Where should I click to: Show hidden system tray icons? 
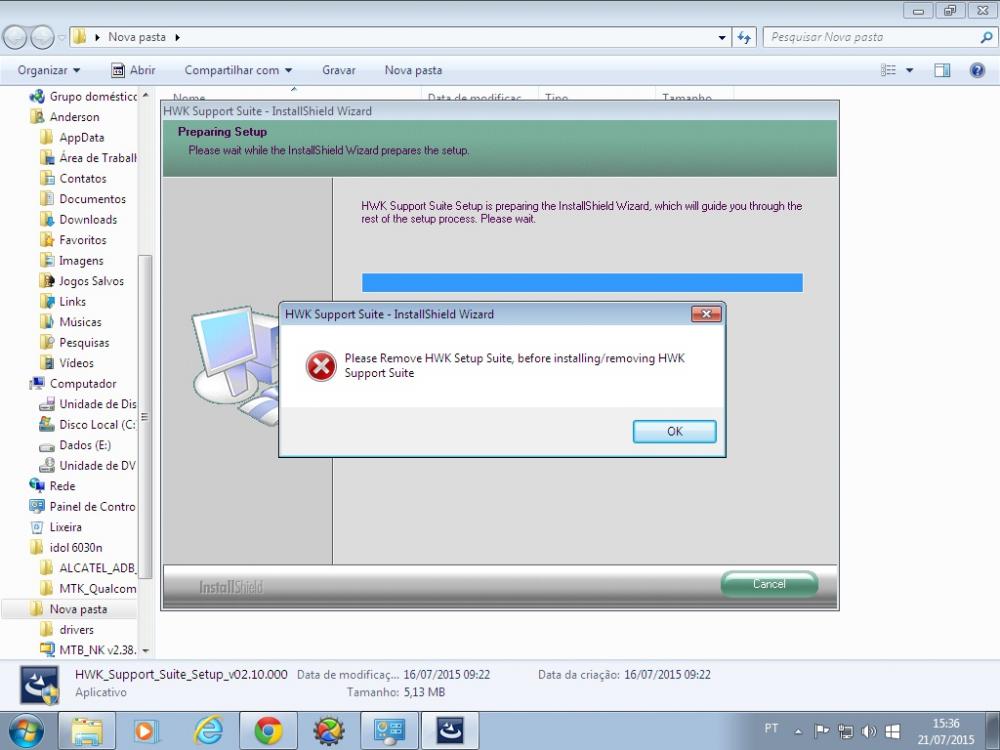pyautogui.click(x=798, y=731)
